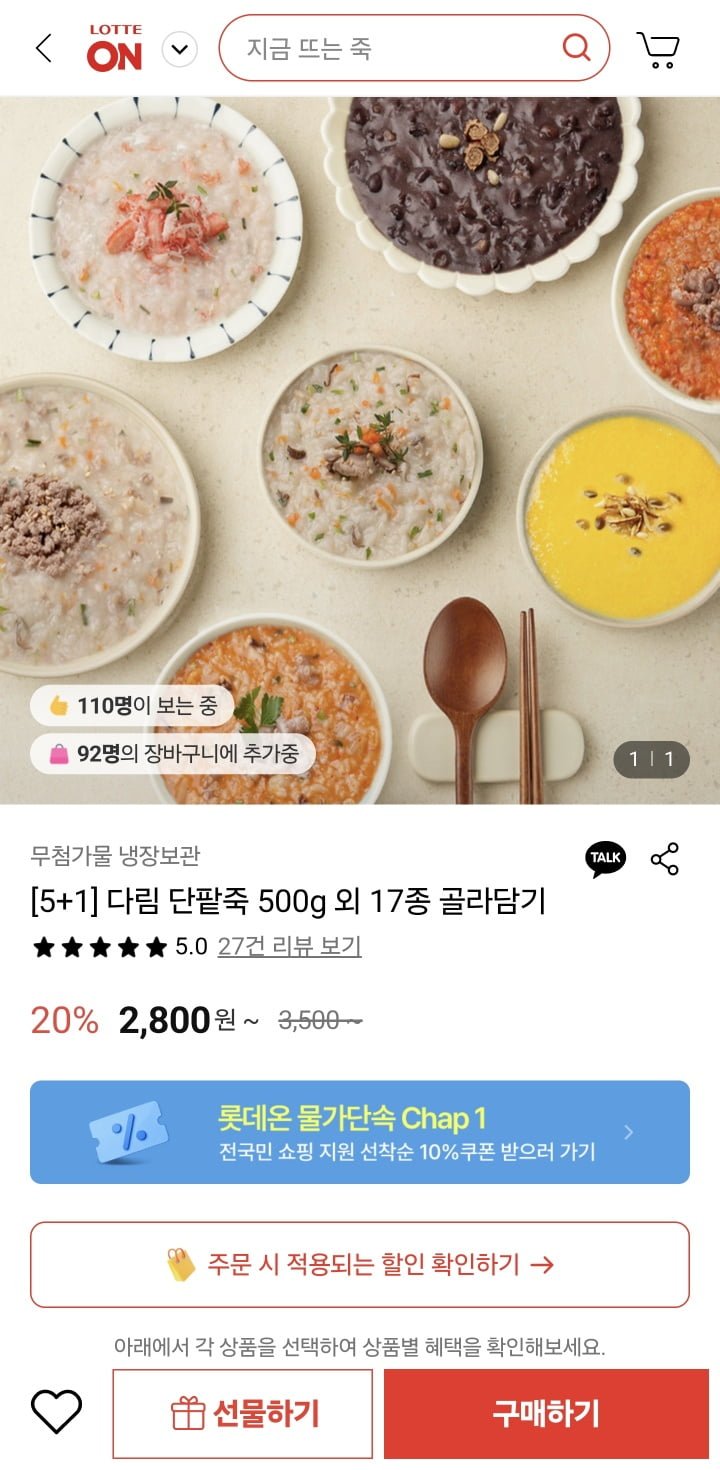
Task: Open the 27건 리뷰 보기 link
Action: pos(289,946)
